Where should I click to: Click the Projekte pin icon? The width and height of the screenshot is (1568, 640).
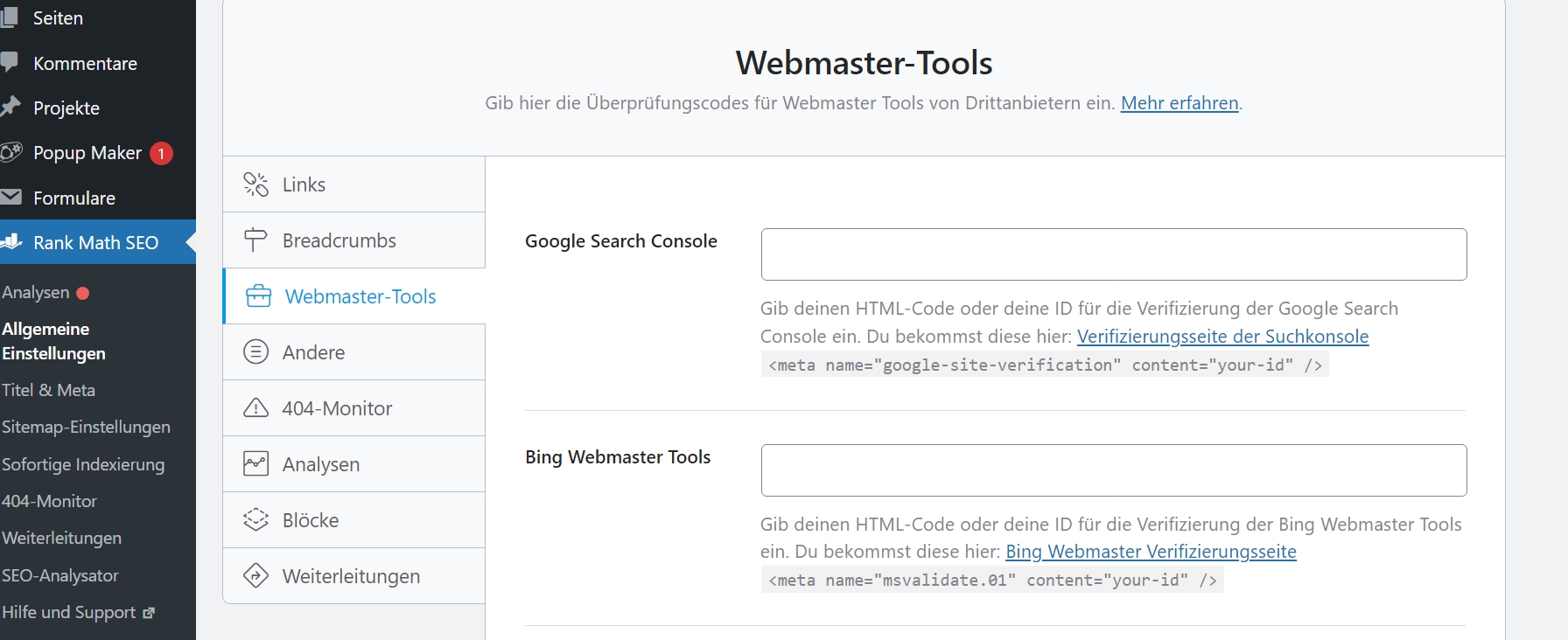pos(10,108)
